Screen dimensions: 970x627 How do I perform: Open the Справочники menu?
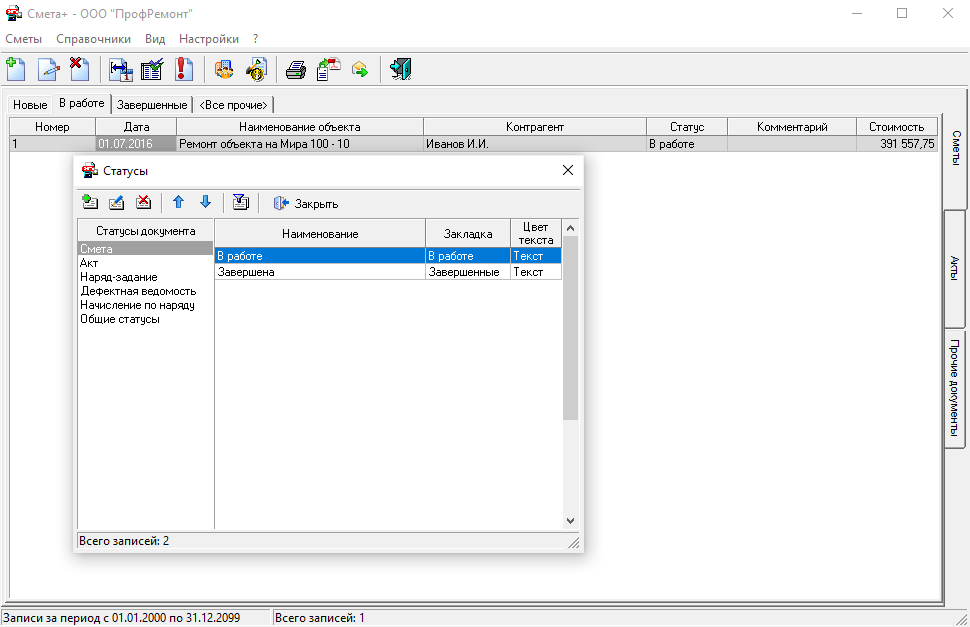pyautogui.click(x=93, y=39)
